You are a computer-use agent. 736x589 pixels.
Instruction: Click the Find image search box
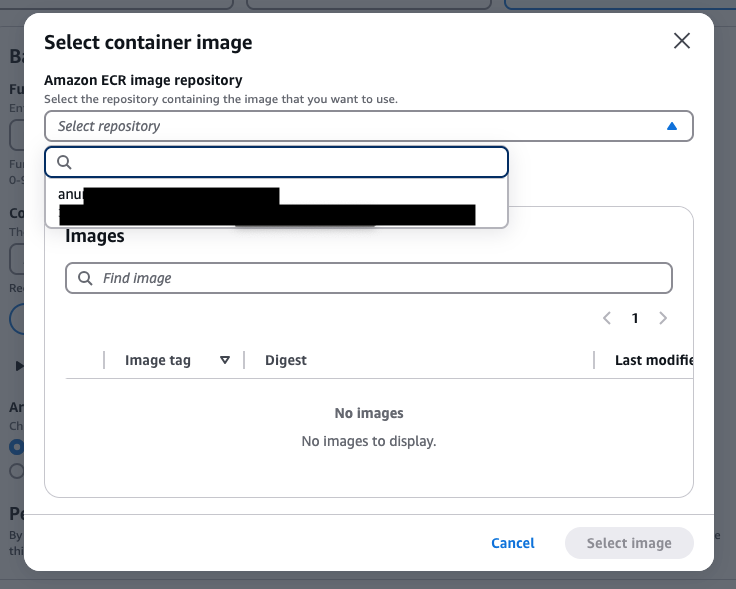[368, 278]
